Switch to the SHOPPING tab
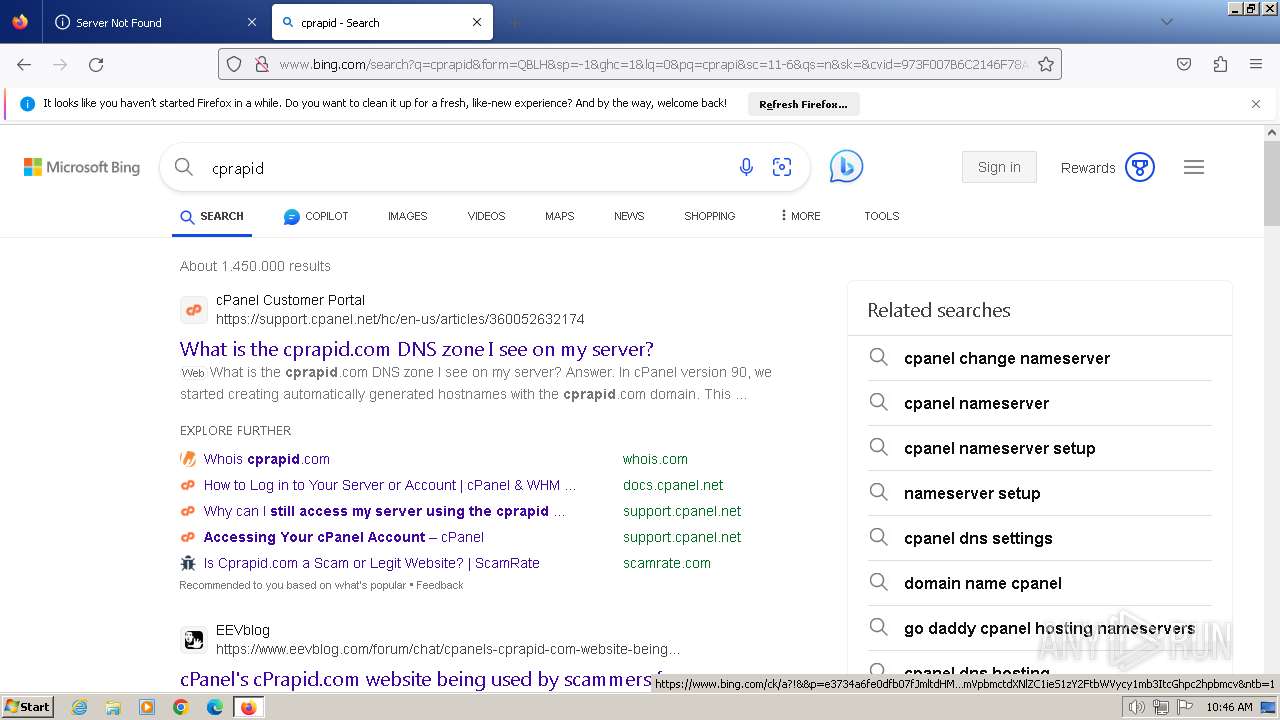 (709, 216)
